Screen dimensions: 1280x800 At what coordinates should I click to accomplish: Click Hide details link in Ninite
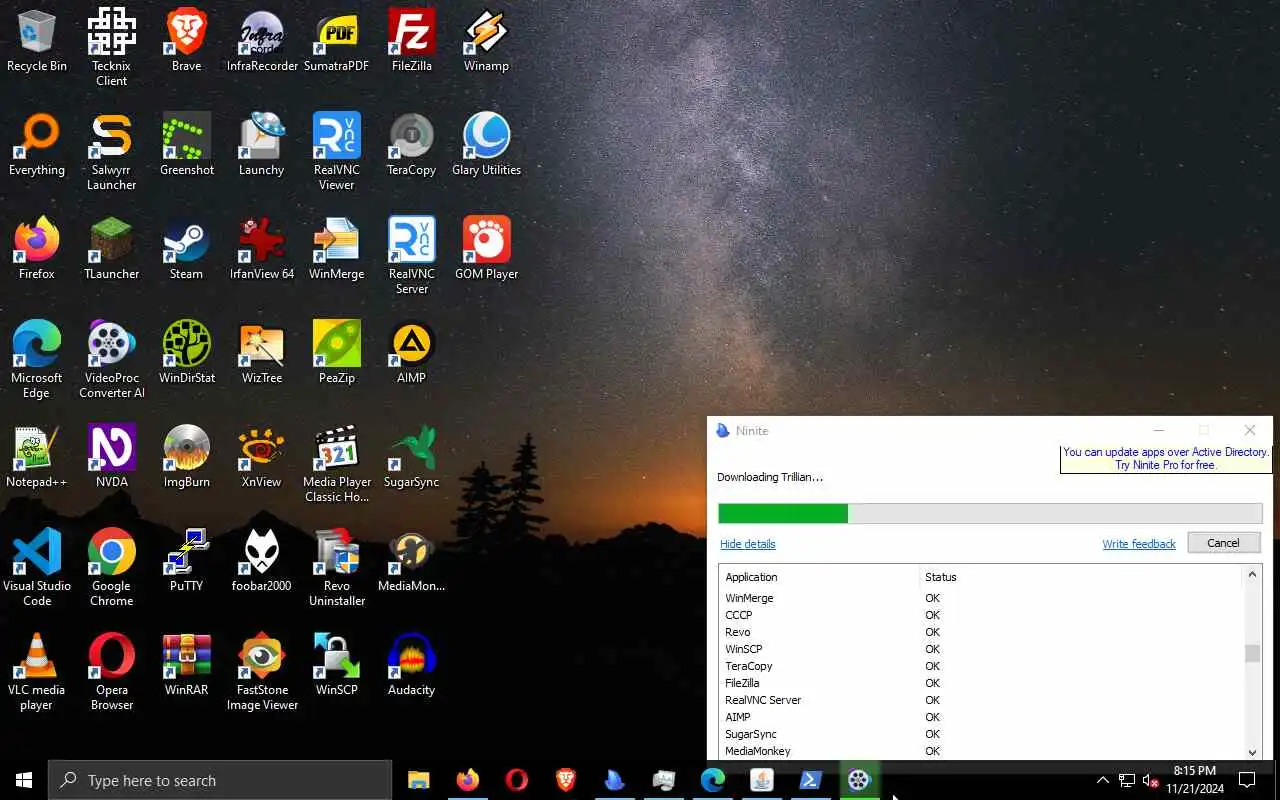pyautogui.click(x=748, y=544)
